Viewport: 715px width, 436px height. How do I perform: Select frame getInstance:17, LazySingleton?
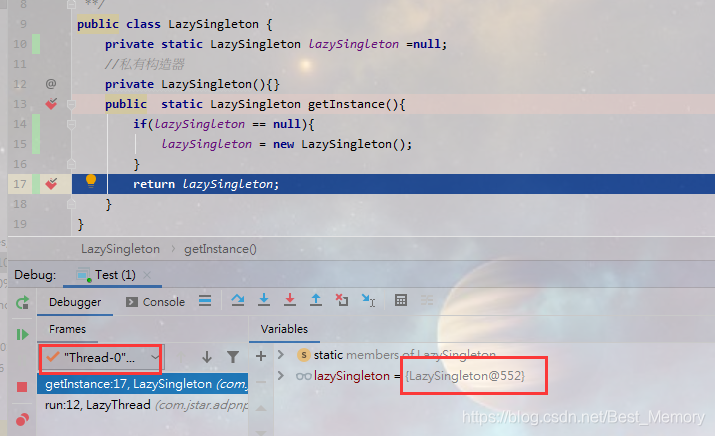143,384
